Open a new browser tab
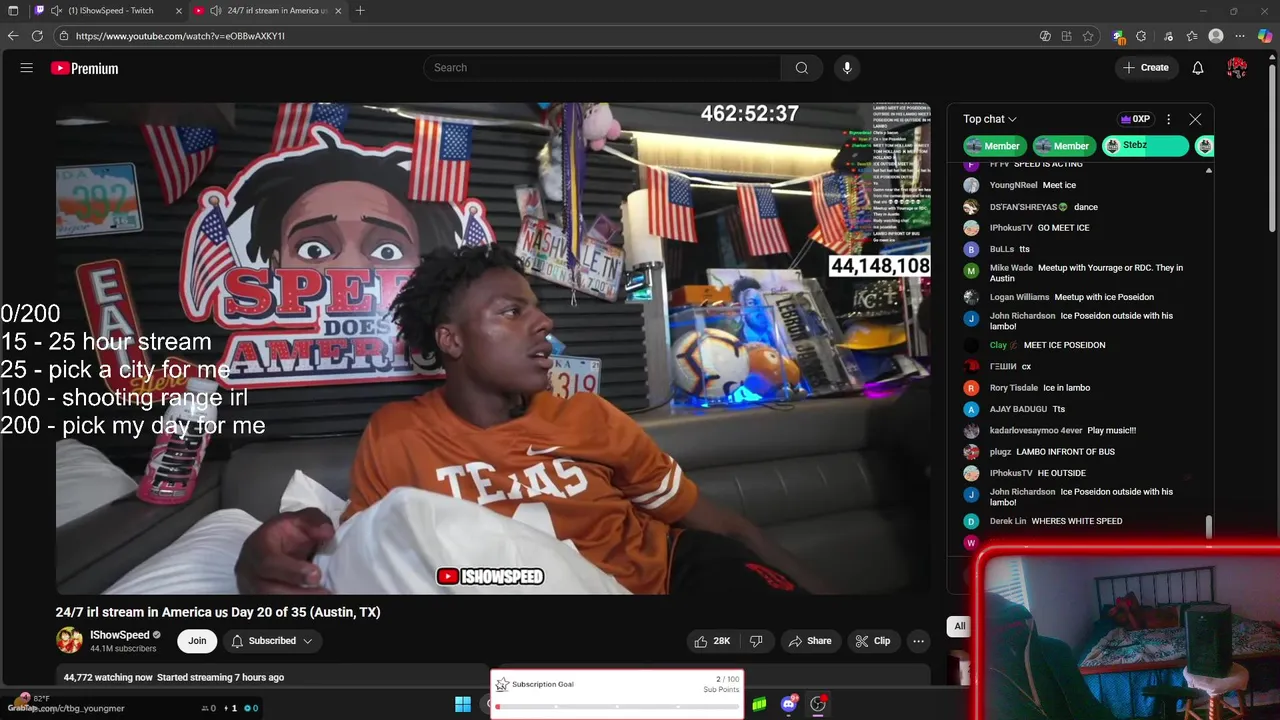1280x720 pixels. [x=360, y=11]
